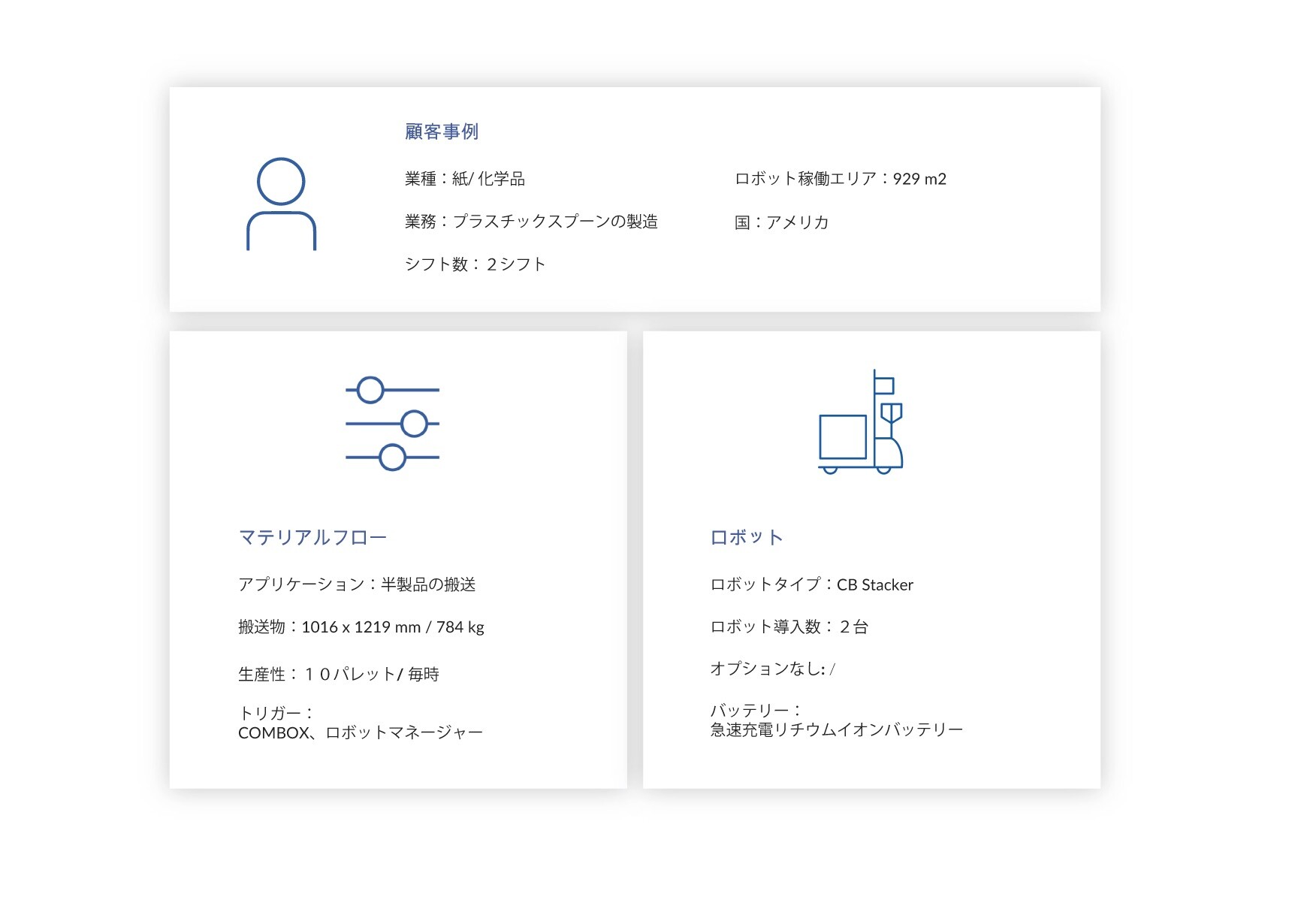The image size is (1289, 924).
Task: Click text 搬送物：1016 x 1219 mm / 784 kg
Action: coord(361,627)
